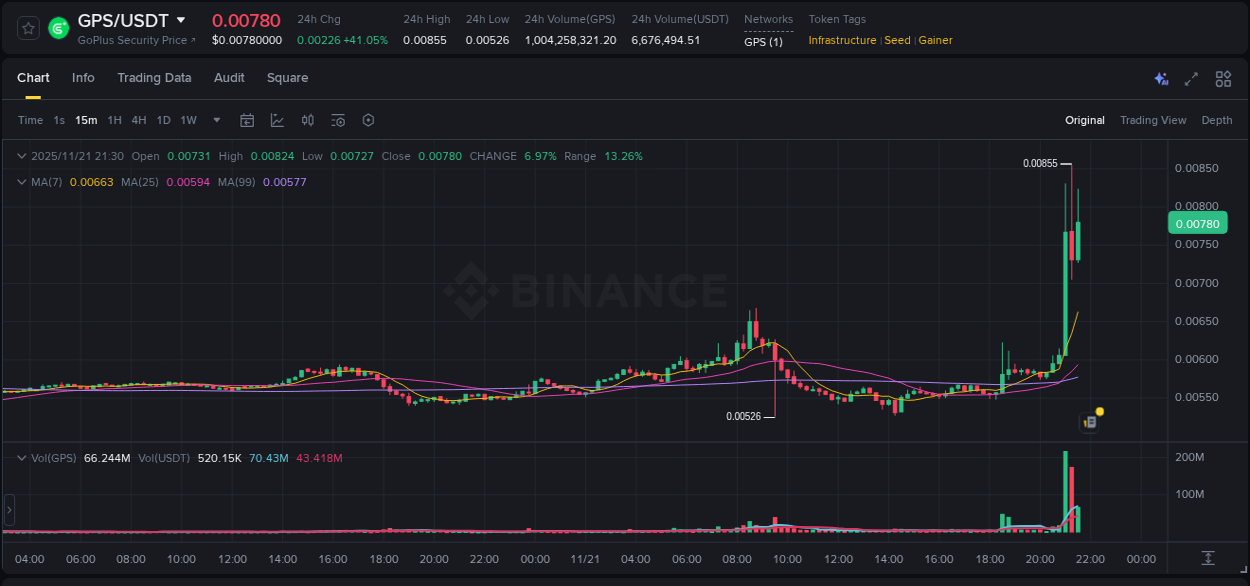
Task: Click the Gainer token tag
Action: point(935,40)
